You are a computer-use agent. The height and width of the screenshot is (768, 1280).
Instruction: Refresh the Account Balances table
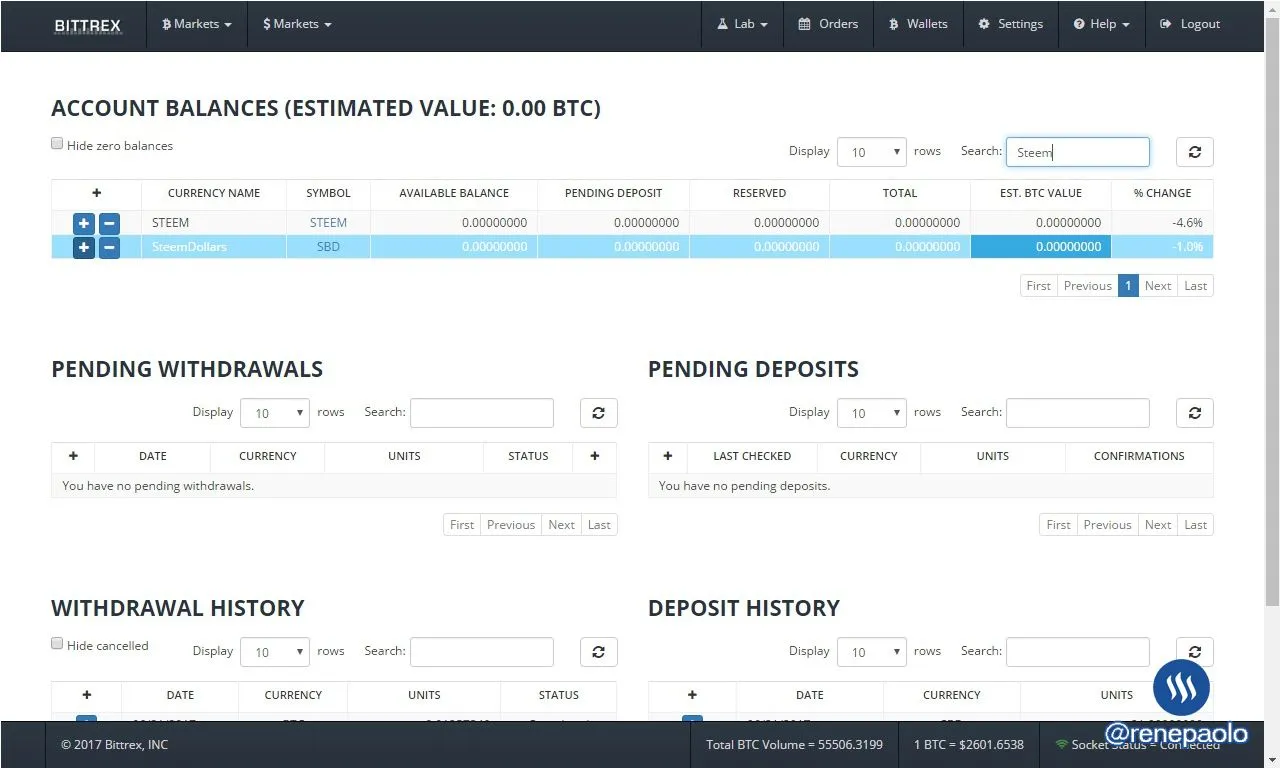tap(1195, 152)
